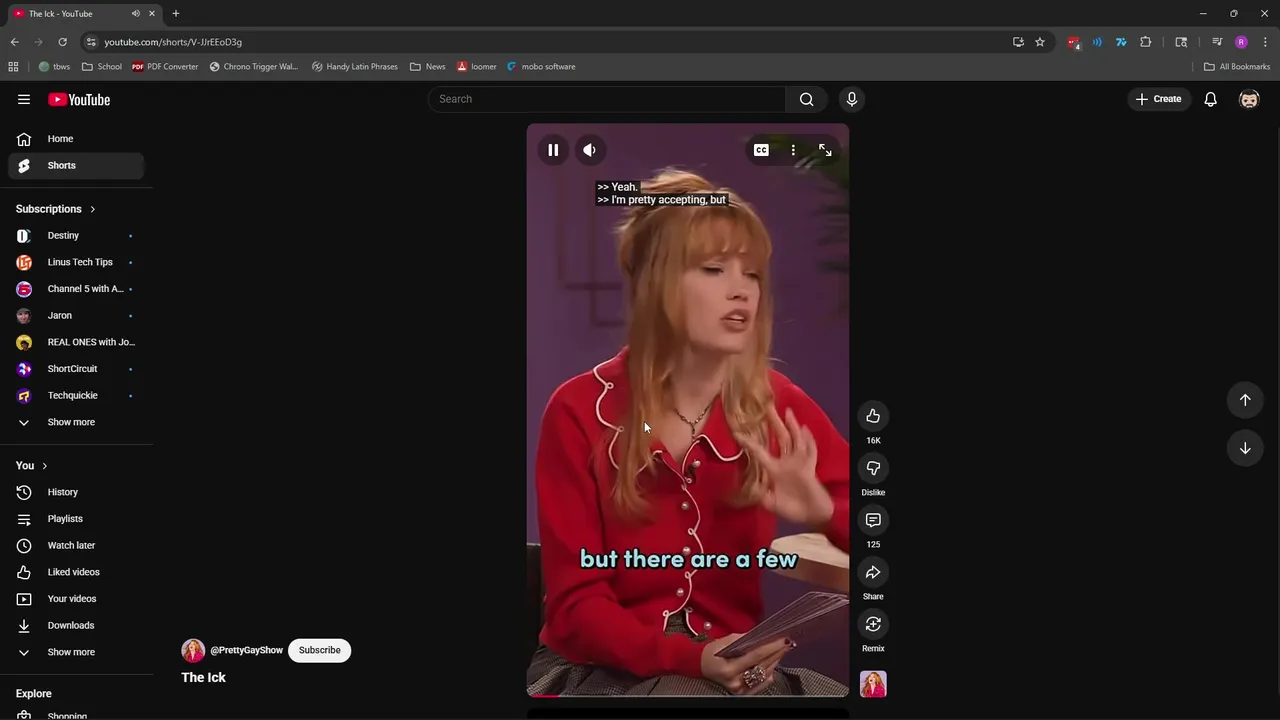Image resolution: width=1280 pixels, height=720 pixels.
Task: Open the comments with 125 count
Action: coord(873,520)
